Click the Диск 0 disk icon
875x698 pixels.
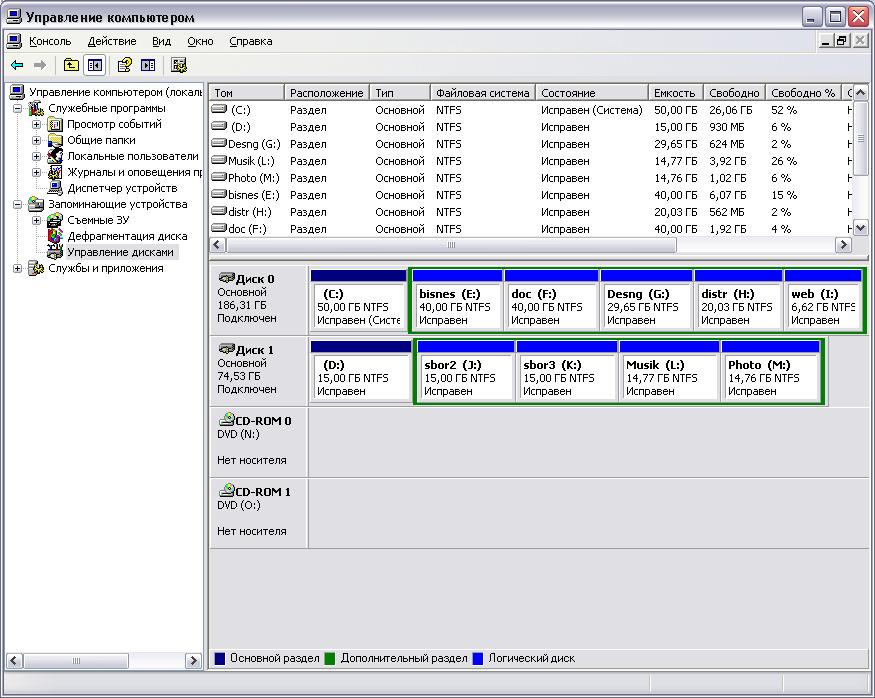coord(226,278)
